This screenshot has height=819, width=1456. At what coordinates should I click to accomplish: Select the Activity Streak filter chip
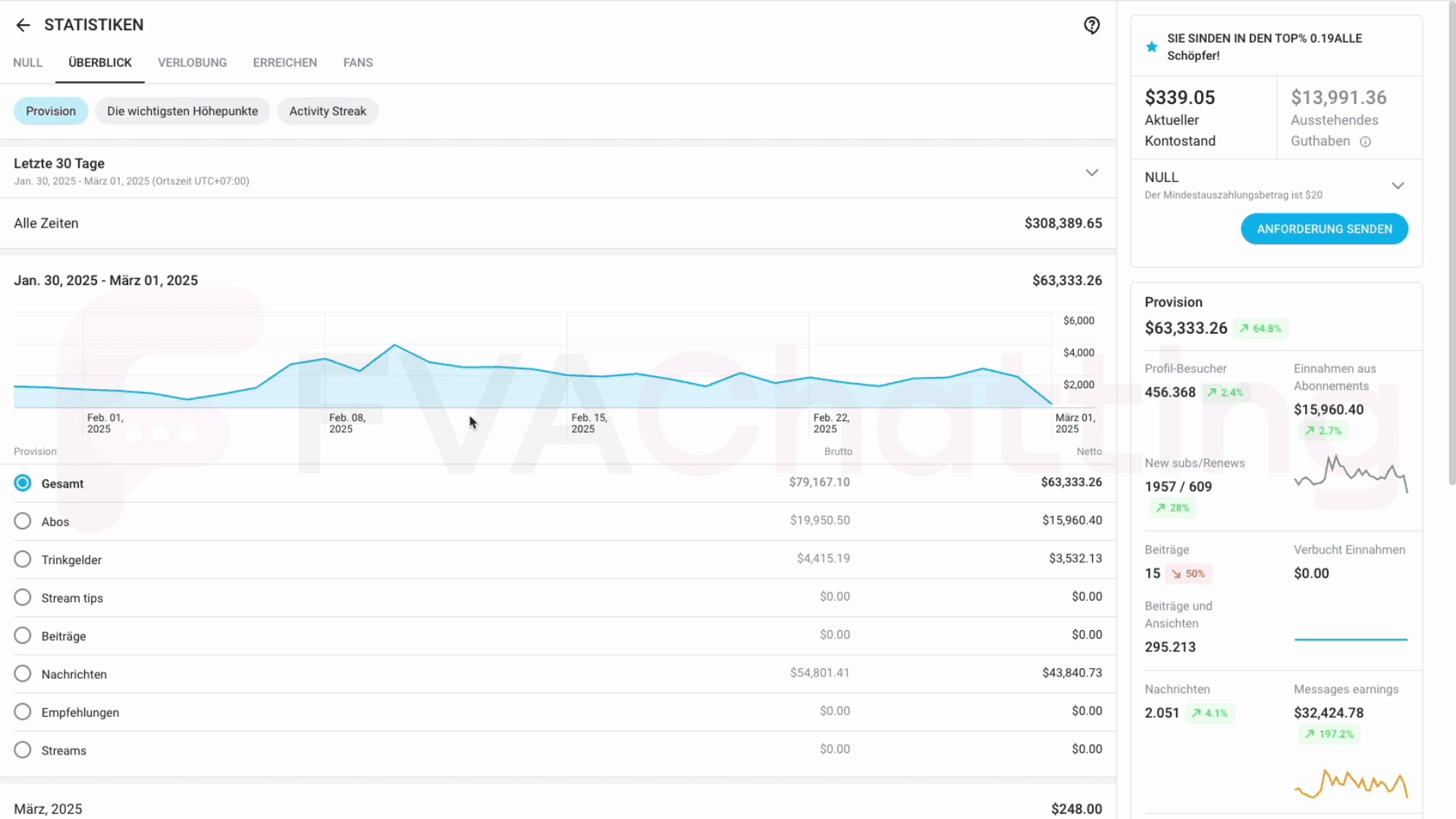[328, 111]
